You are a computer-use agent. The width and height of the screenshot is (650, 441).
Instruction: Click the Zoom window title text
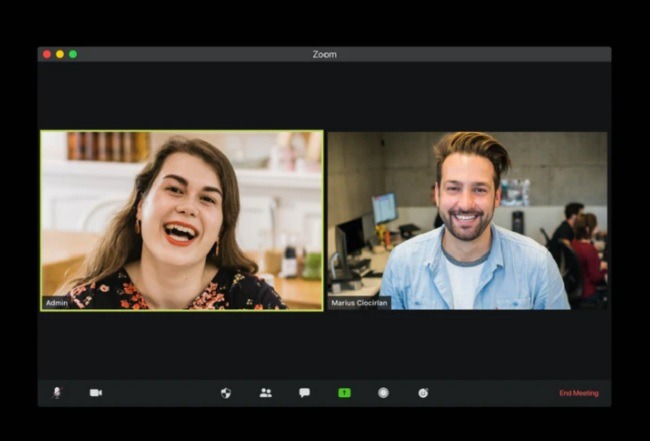tap(325, 54)
